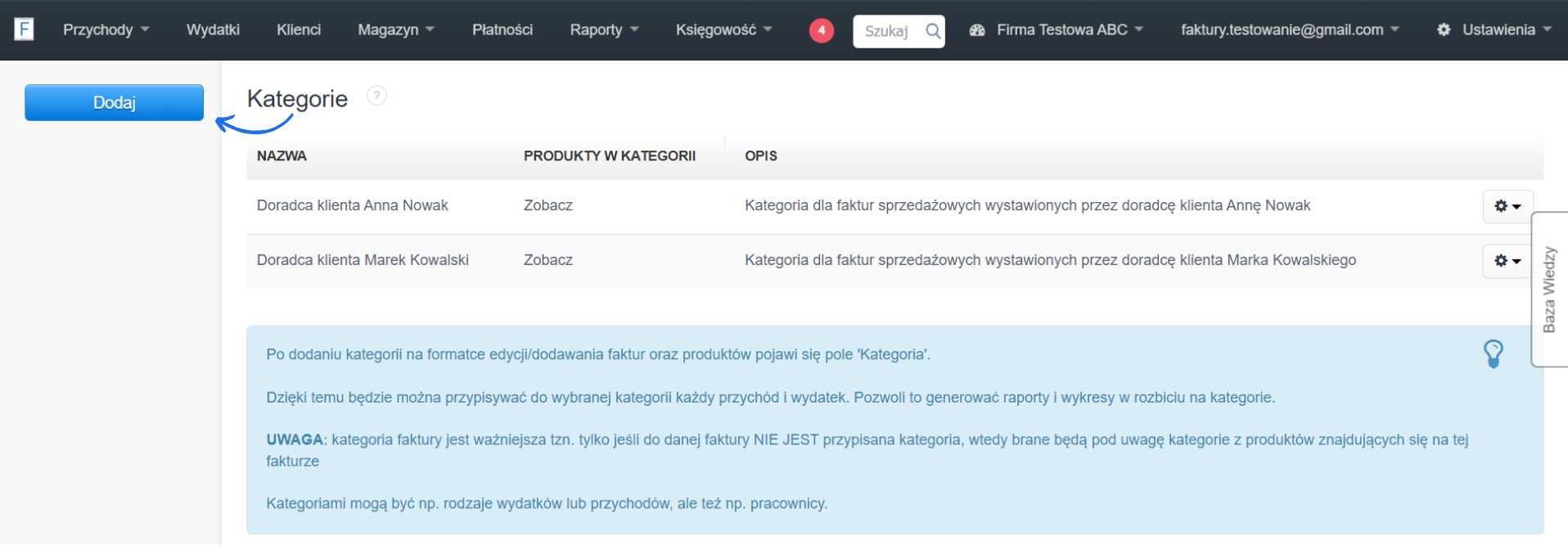Open the Wydatki menu item
1568x549 pixels.
[213, 29]
